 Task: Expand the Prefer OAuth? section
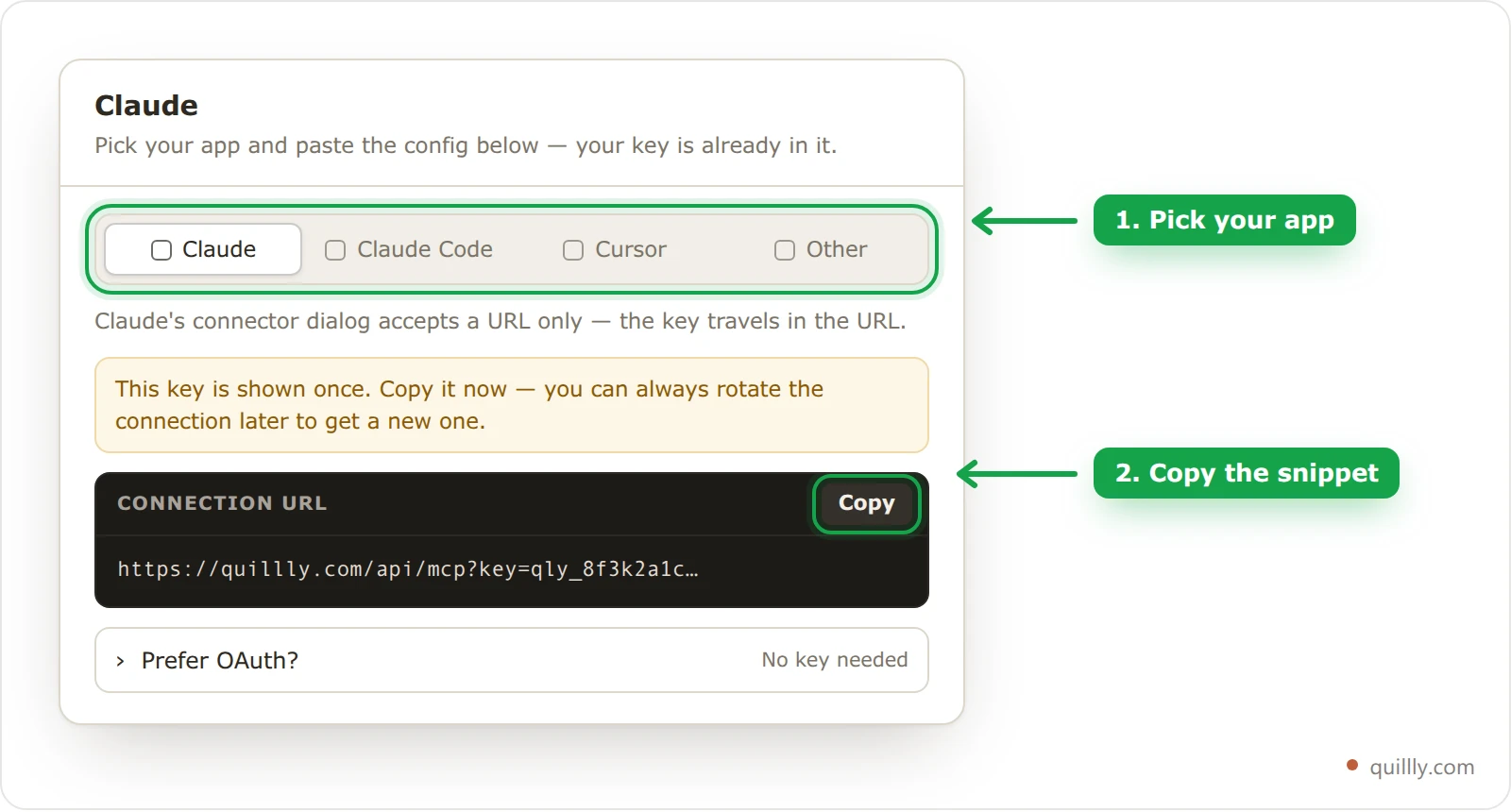click(512, 660)
